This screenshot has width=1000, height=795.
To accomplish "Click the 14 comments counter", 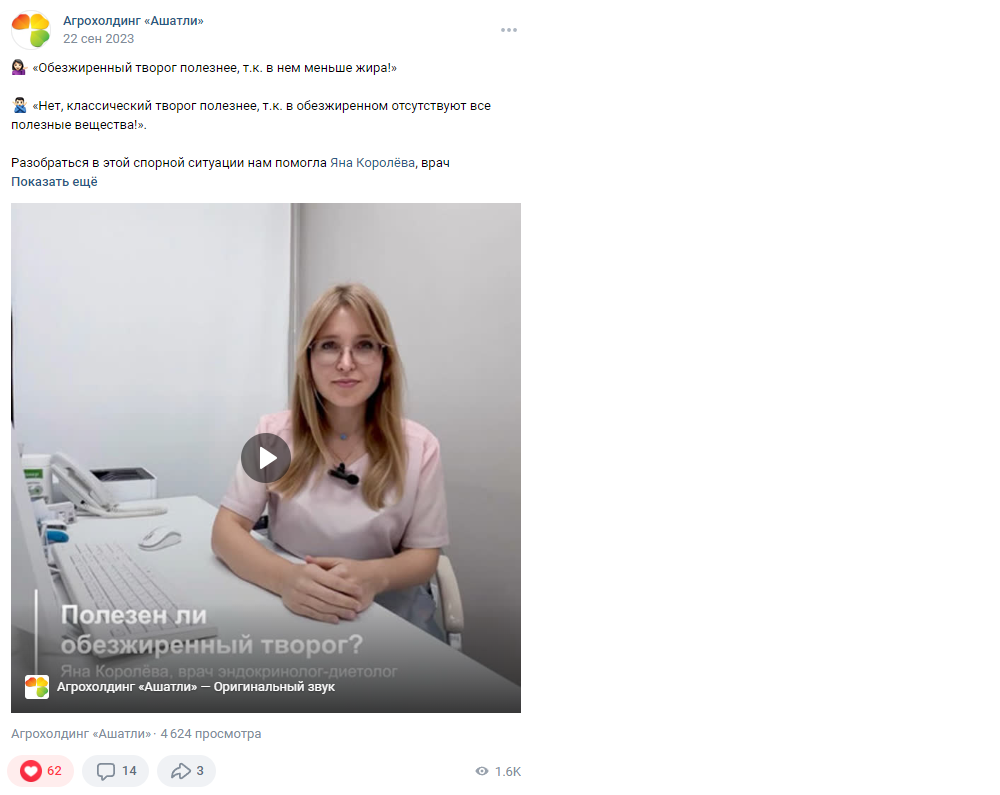I will coord(129,771).
